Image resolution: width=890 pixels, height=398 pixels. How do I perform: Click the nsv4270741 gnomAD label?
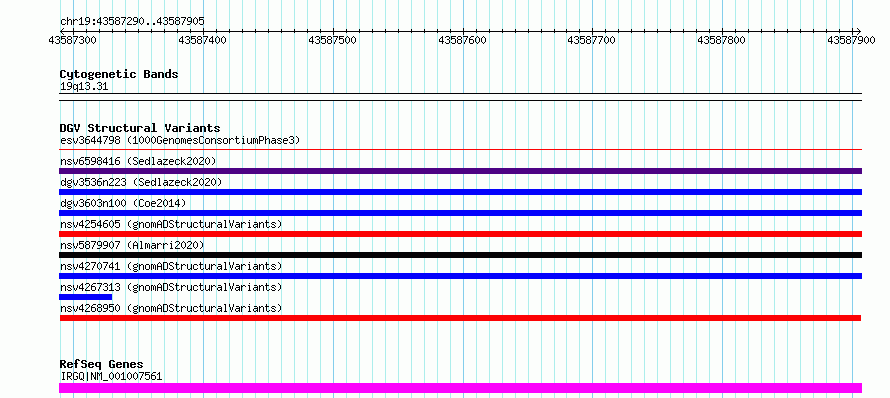click(x=171, y=266)
